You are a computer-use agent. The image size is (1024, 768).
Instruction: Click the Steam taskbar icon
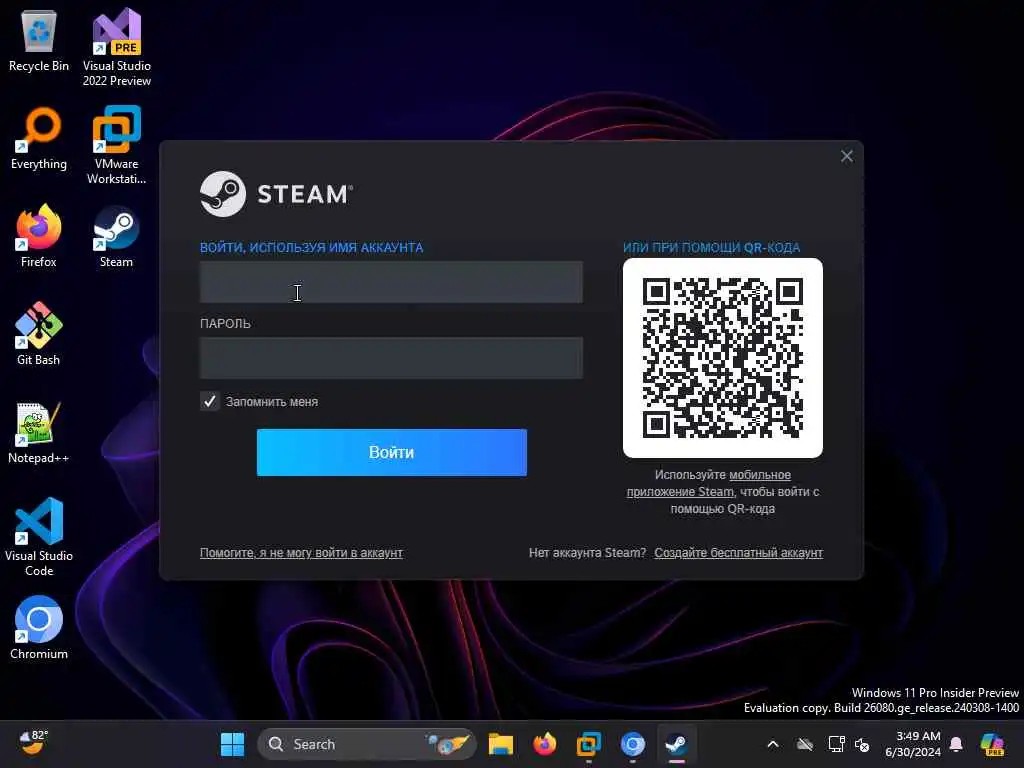676,744
